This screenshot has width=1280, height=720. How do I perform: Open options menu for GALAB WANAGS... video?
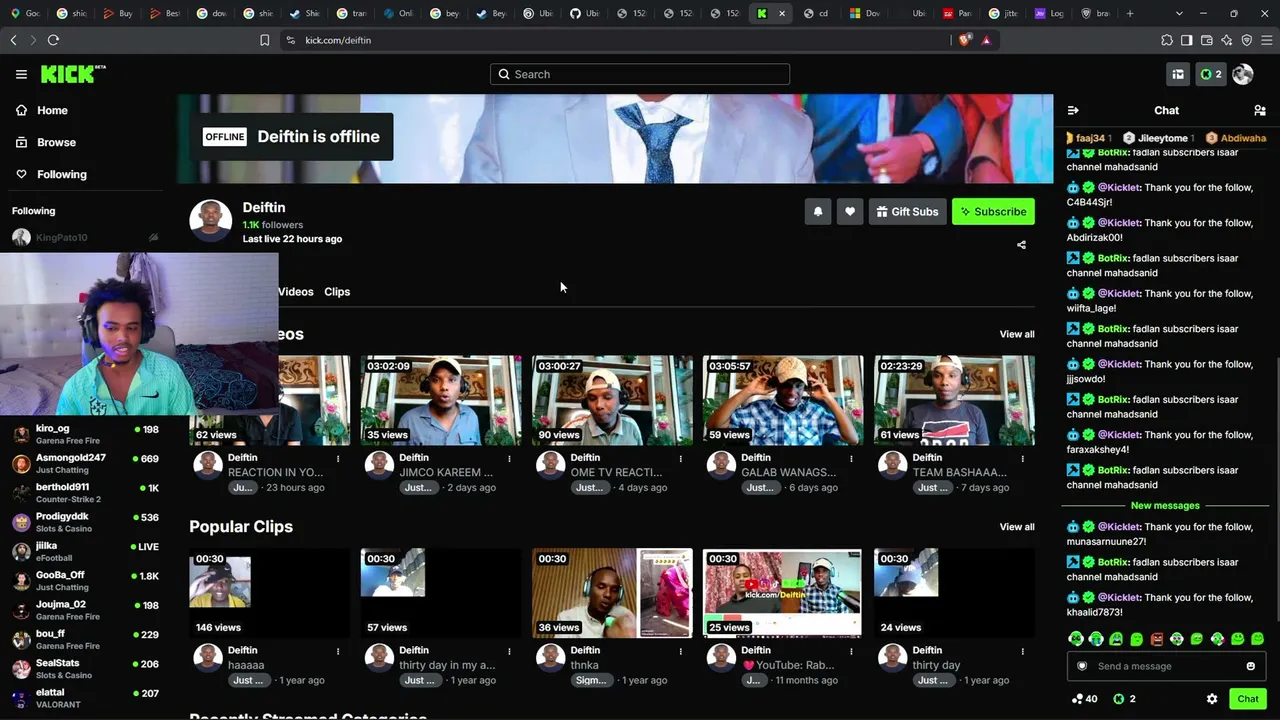point(851,459)
